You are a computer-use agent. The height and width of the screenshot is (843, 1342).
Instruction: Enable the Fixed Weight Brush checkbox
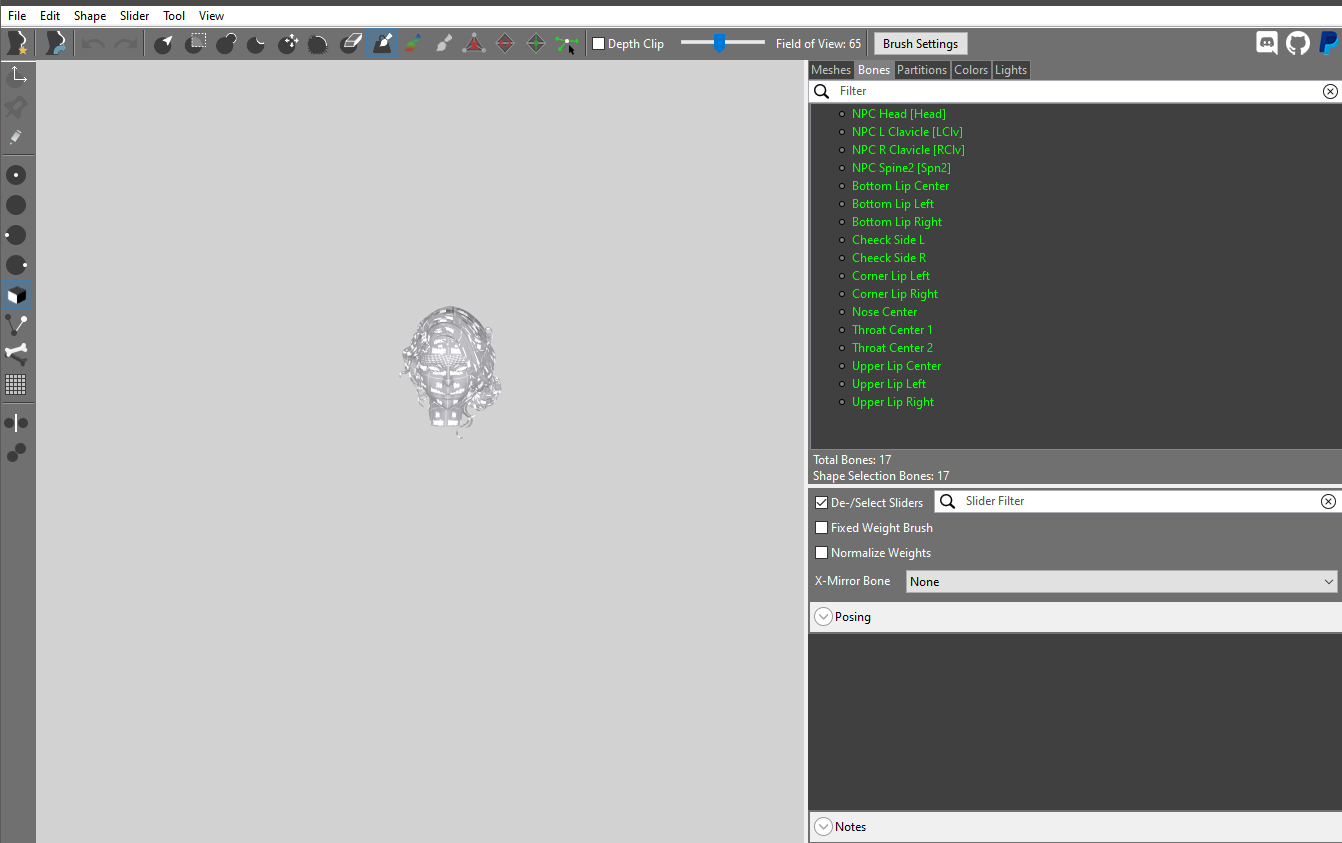pyautogui.click(x=821, y=528)
